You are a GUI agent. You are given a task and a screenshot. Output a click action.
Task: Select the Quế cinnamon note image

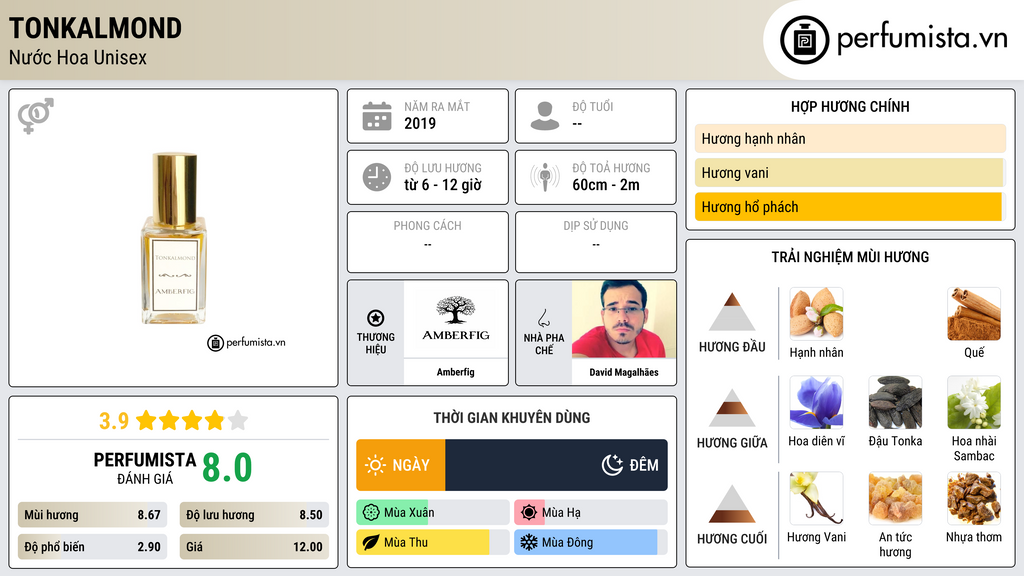974,314
